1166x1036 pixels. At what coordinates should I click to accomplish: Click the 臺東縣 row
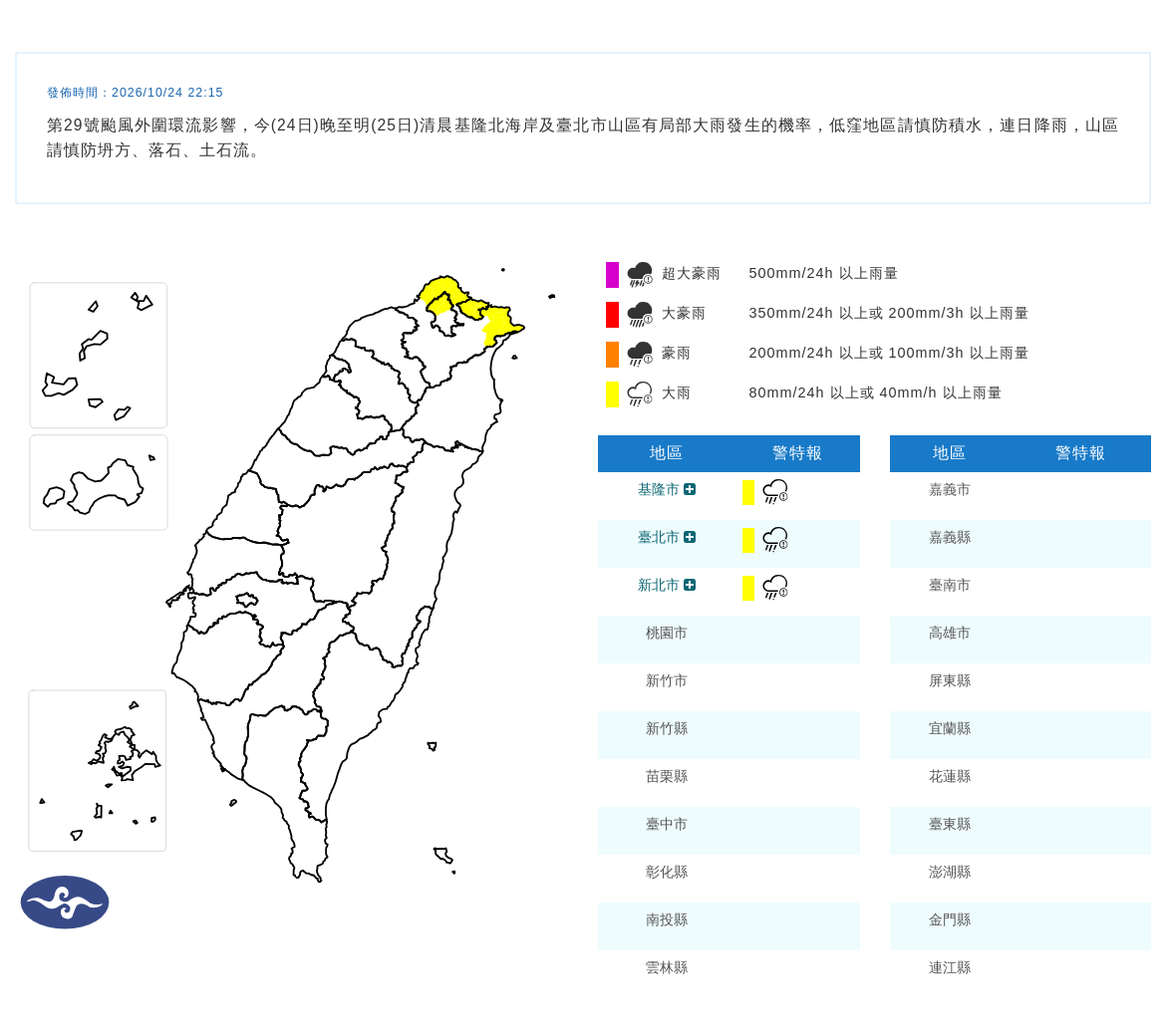click(1020, 831)
